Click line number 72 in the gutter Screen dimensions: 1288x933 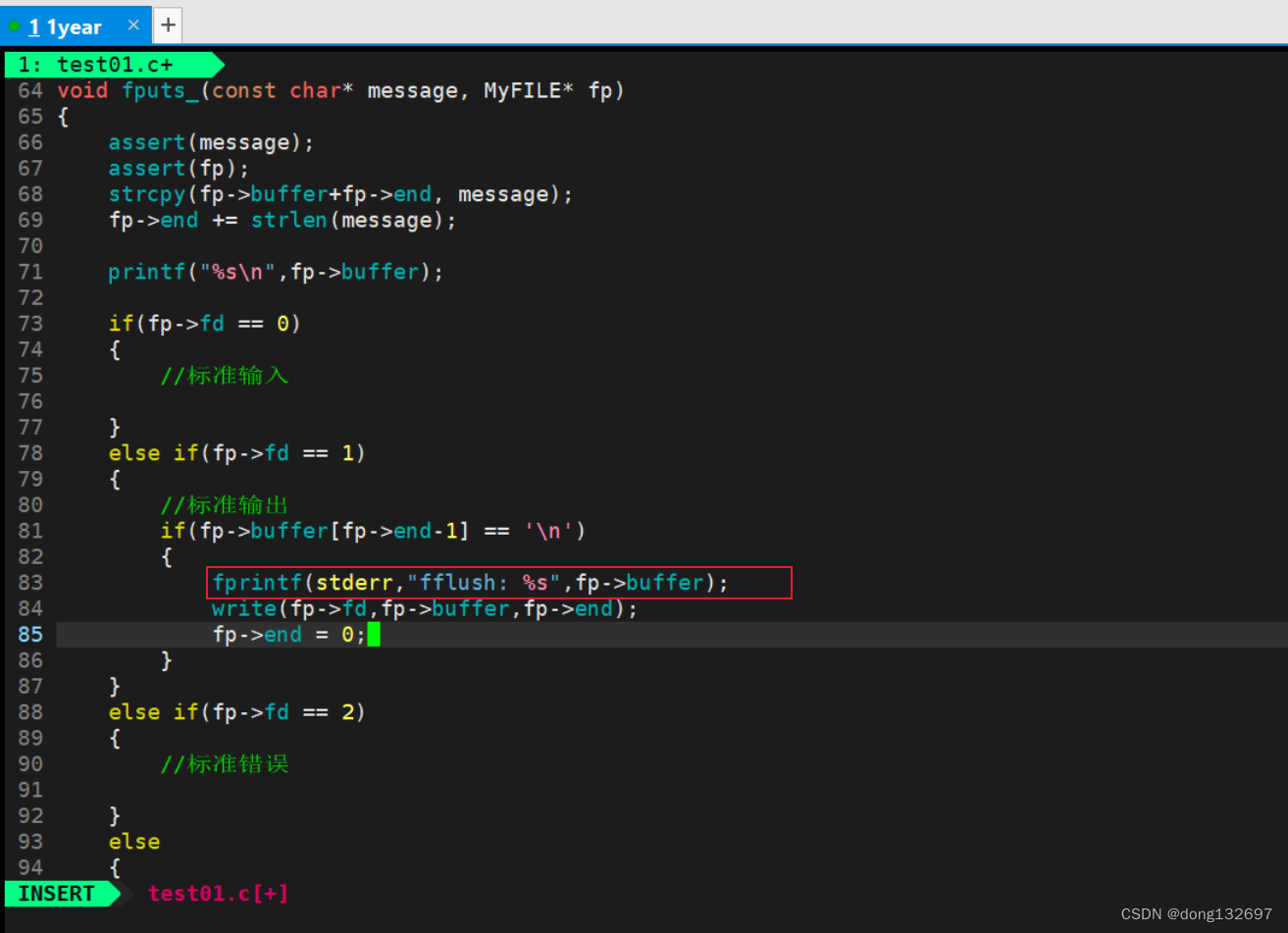pos(30,297)
